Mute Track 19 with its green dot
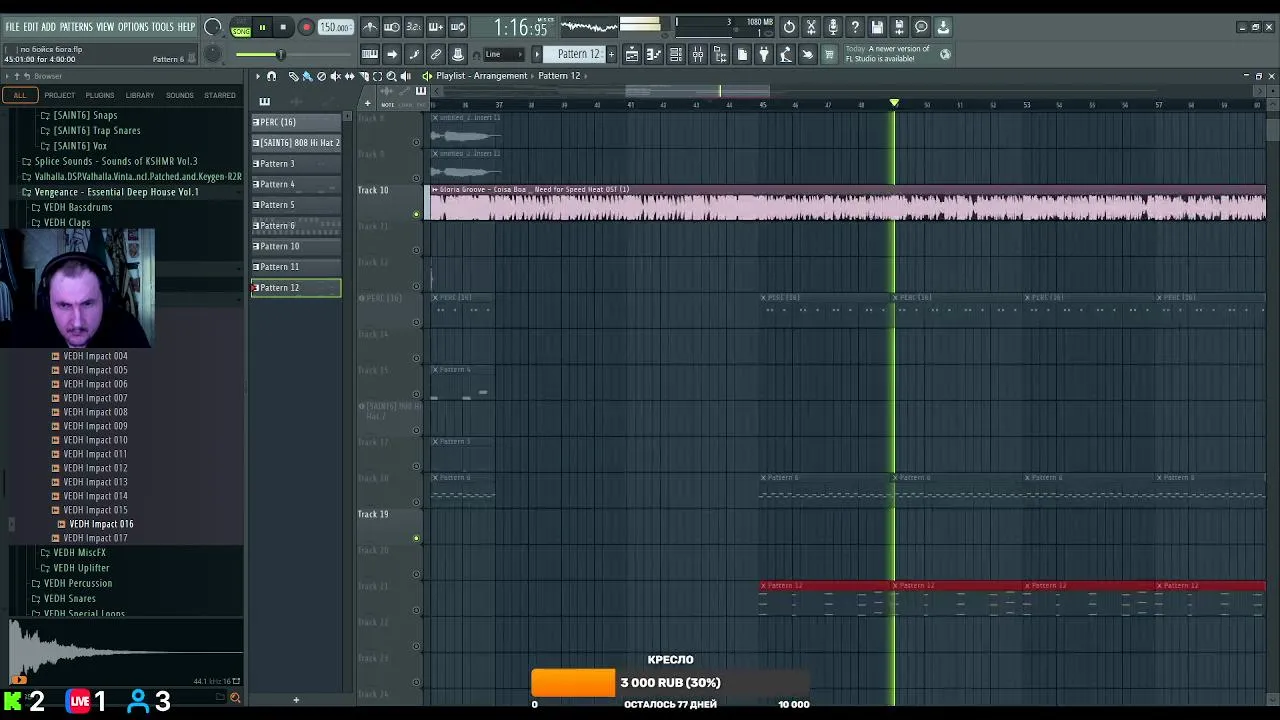Viewport: 1280px width, 720px height. click(x=416, y=538)
